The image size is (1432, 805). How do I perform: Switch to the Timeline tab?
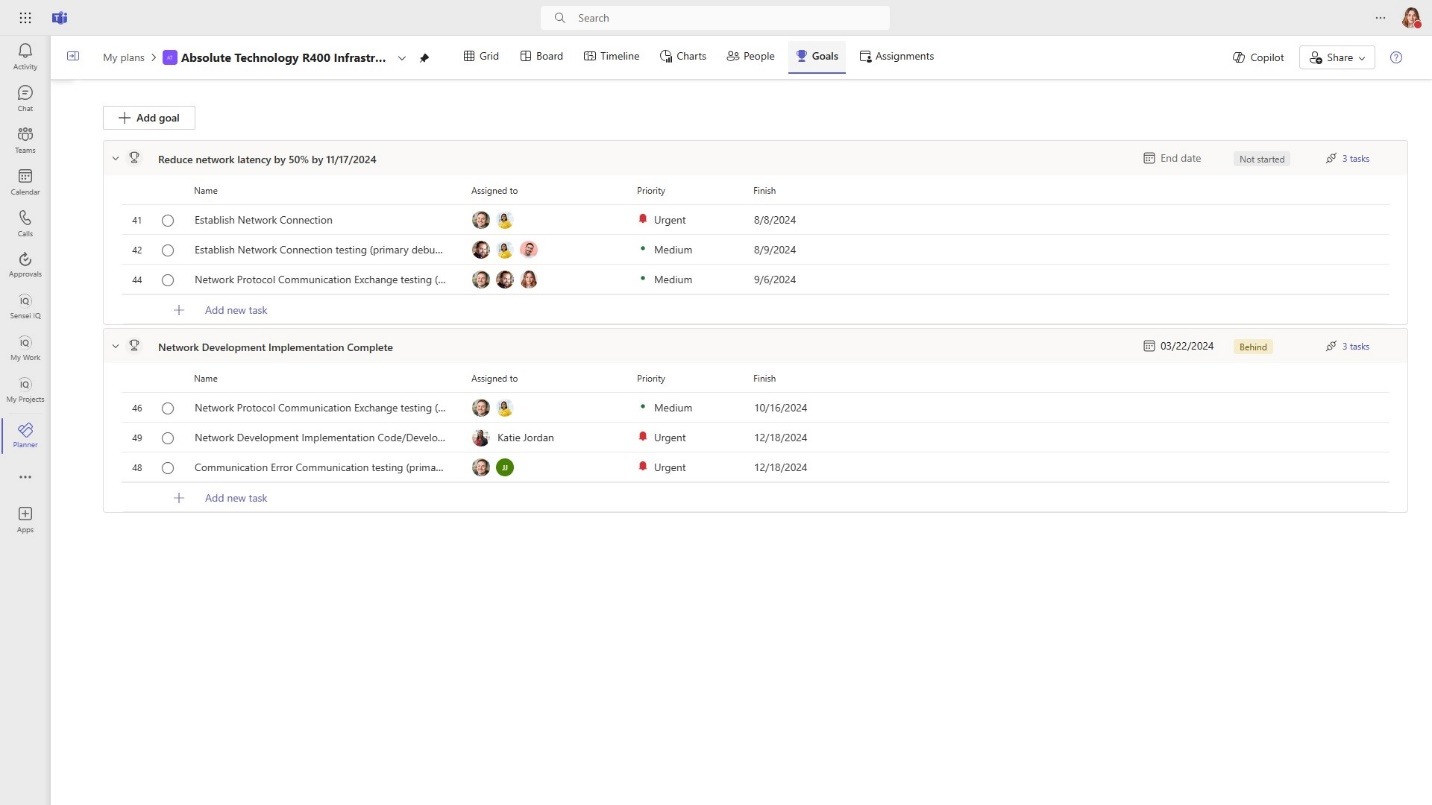611,56
